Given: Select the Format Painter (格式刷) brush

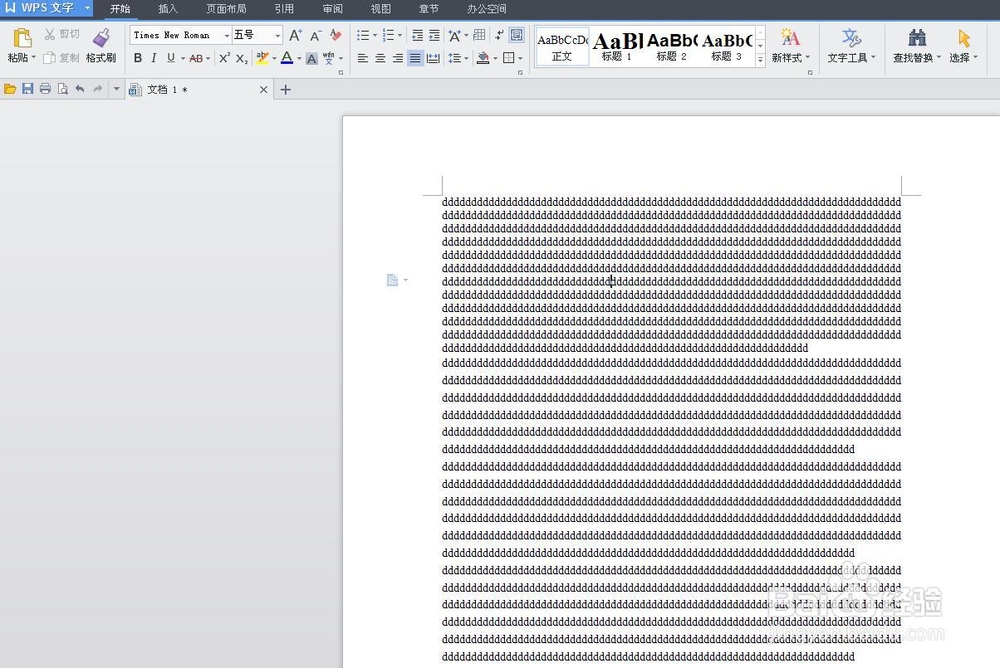Looking at the screenshot, I should tap(101, 45).
